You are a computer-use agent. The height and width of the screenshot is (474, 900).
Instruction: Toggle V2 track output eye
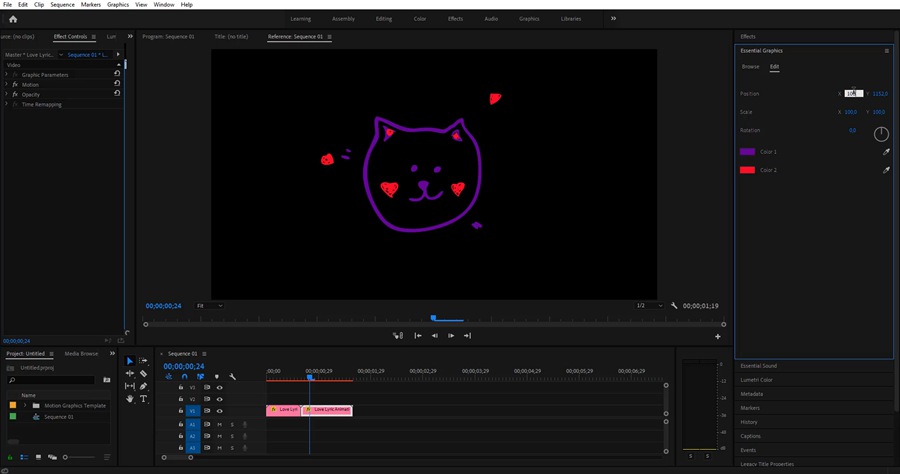[x=219, y=399]
